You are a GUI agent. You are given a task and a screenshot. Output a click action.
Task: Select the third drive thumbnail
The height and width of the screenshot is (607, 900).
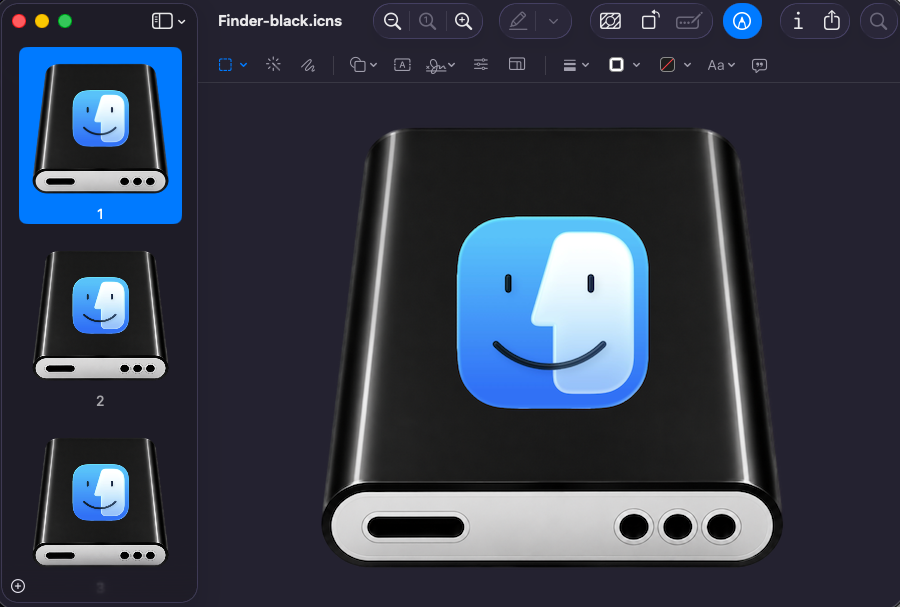(x=100, y=501)
